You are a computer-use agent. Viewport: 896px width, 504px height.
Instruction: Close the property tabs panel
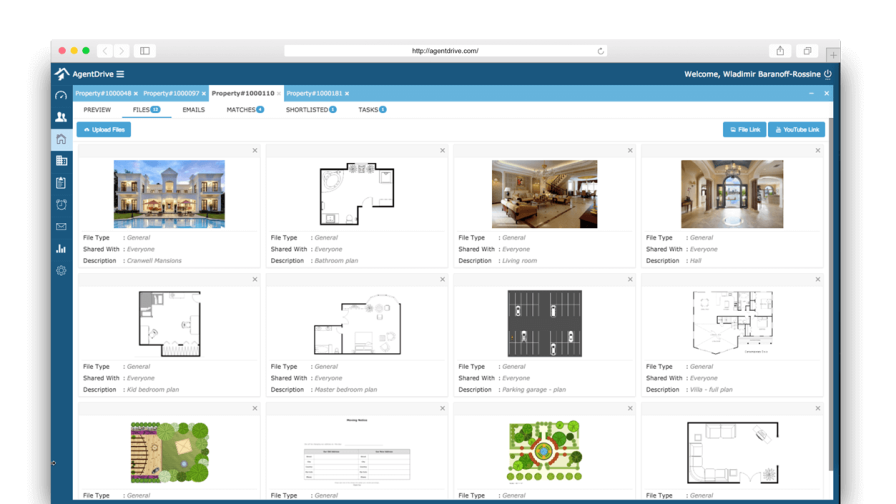click(826, 93)
